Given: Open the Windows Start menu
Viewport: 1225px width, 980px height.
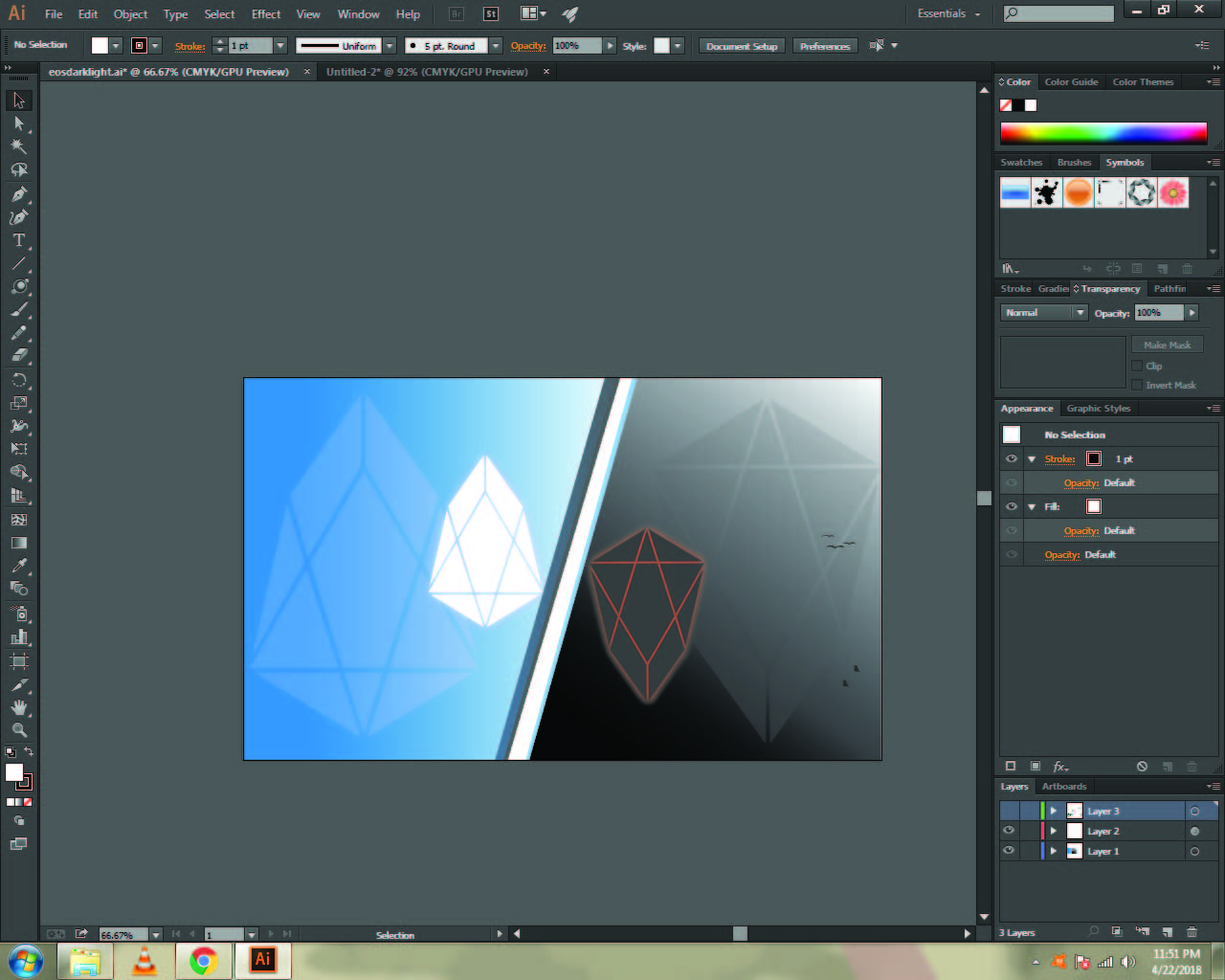Looking at the screenshot, I should [26, 961].
